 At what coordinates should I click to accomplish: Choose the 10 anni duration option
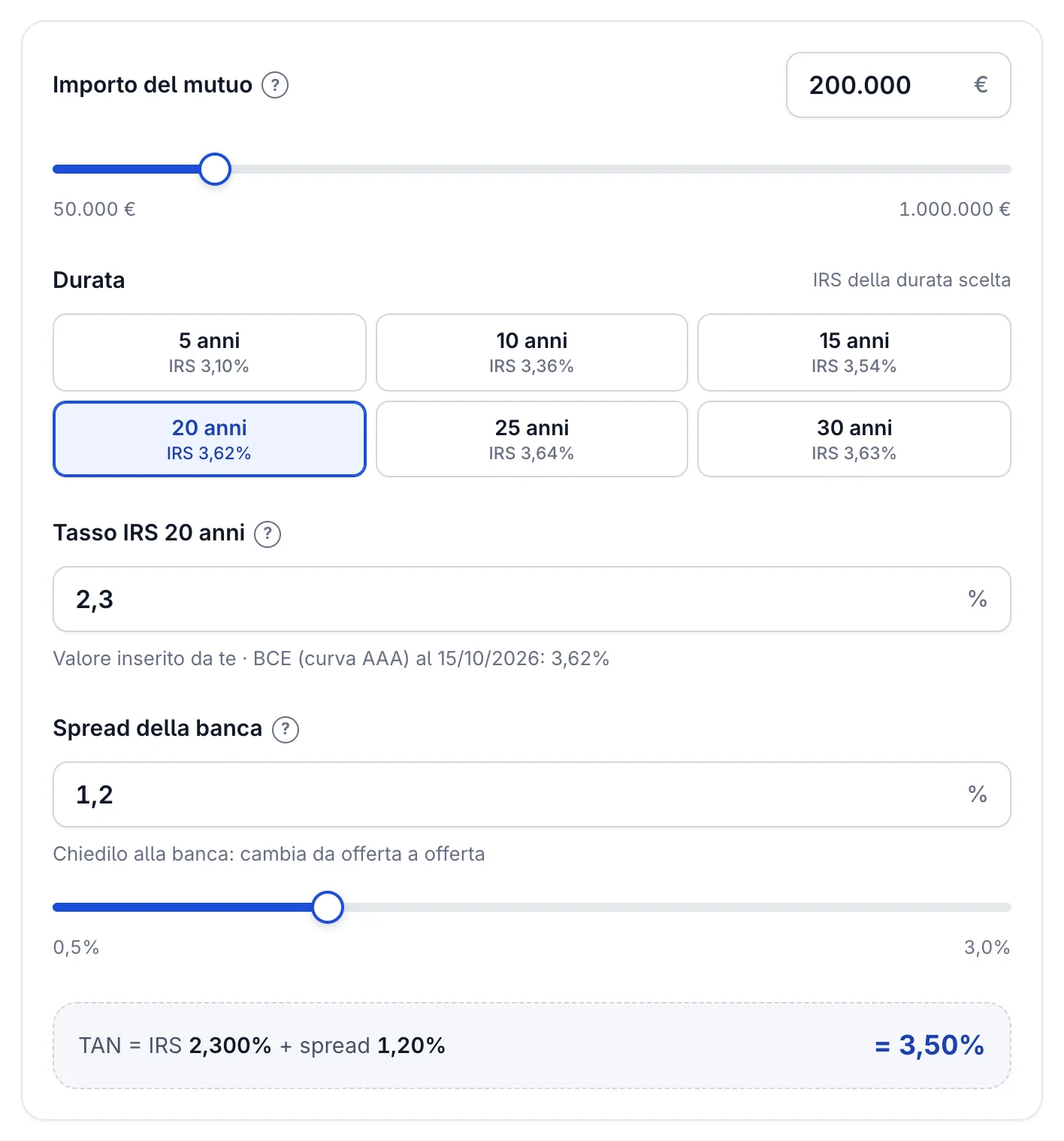(x=532, y=353)
